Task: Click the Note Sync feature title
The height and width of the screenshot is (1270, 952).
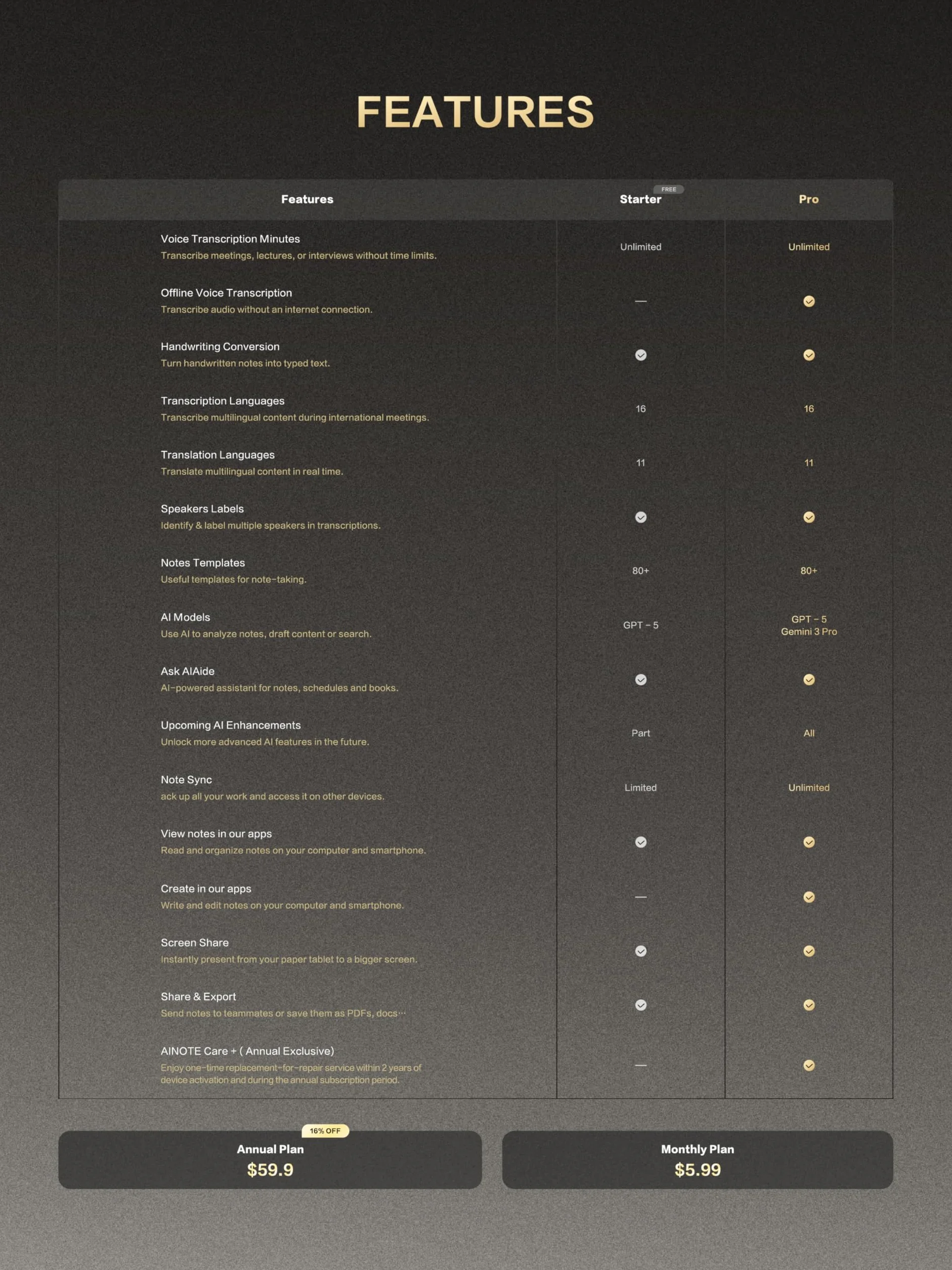Action: (x=186, y=780)
